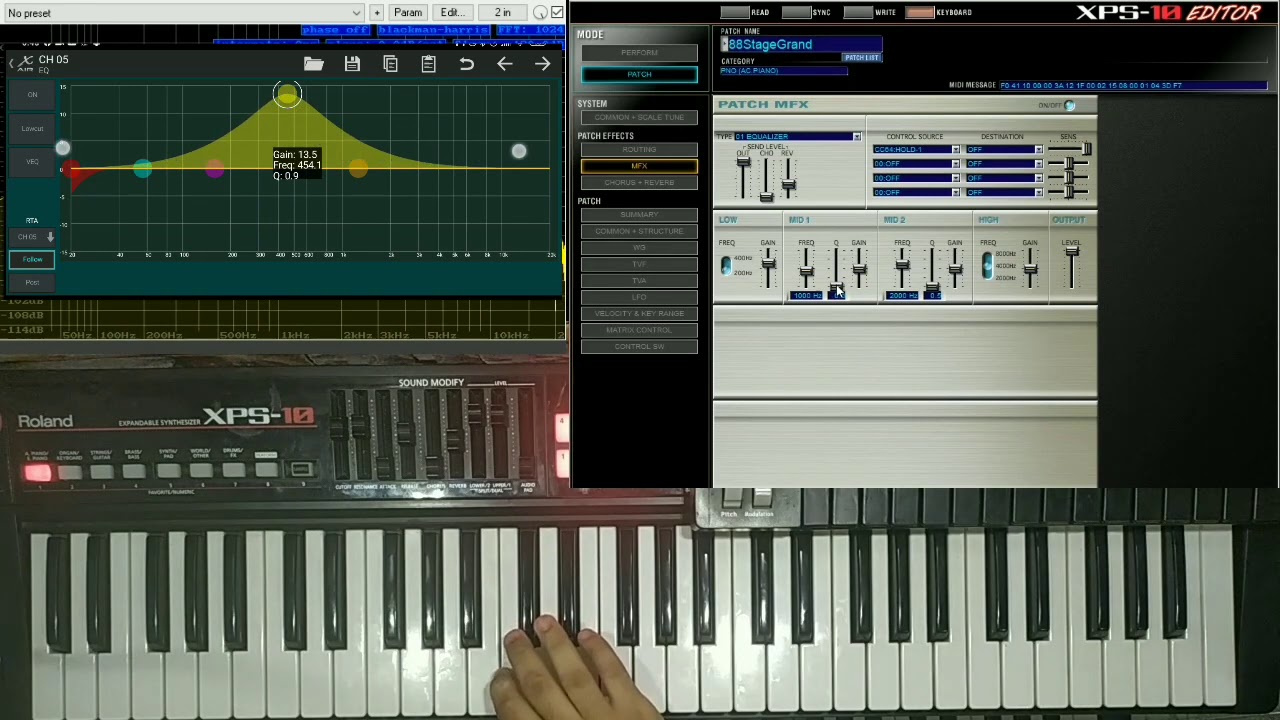Open the second control source dropdown
Image resolution: width=1280 pixels, height=720 pixels.
915,164
